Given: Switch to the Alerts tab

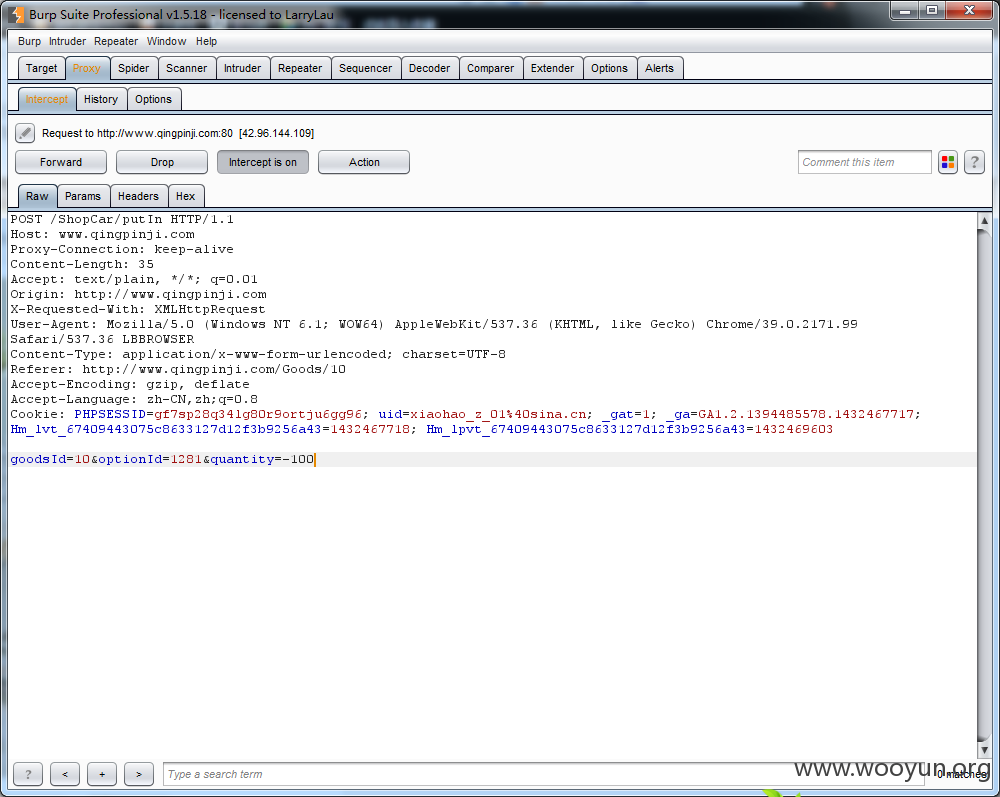Looking at the screenshot, I should tap(659, 68).
